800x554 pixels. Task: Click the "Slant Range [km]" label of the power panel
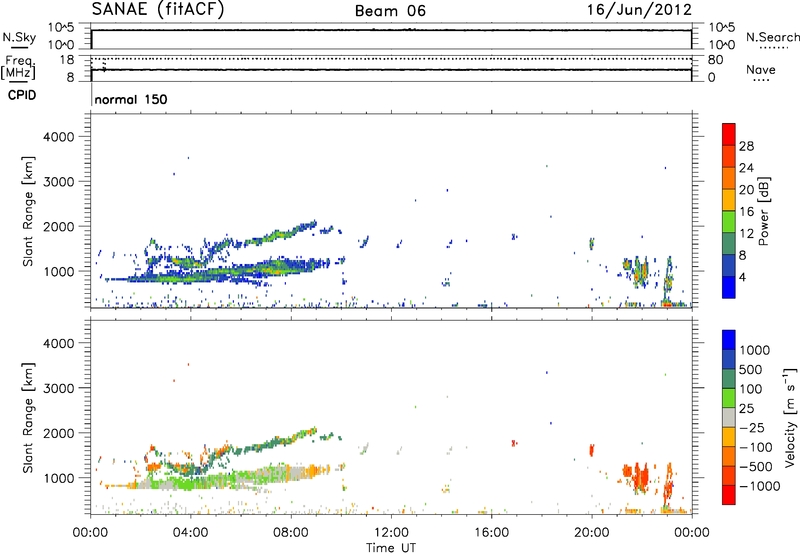[28, 211]
